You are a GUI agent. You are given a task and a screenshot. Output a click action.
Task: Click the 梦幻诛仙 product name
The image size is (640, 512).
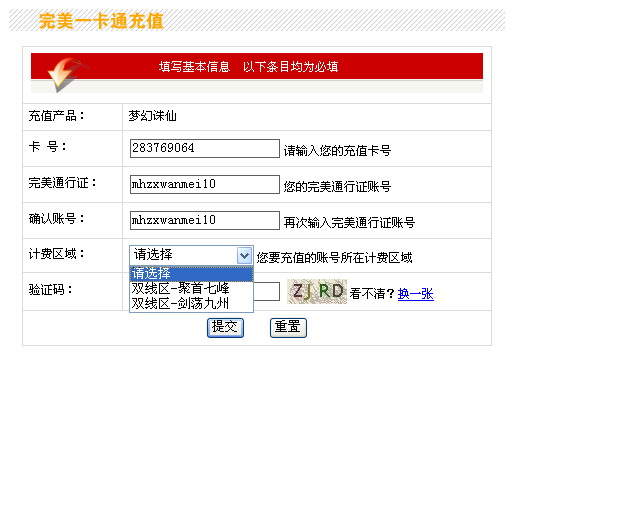152,116
